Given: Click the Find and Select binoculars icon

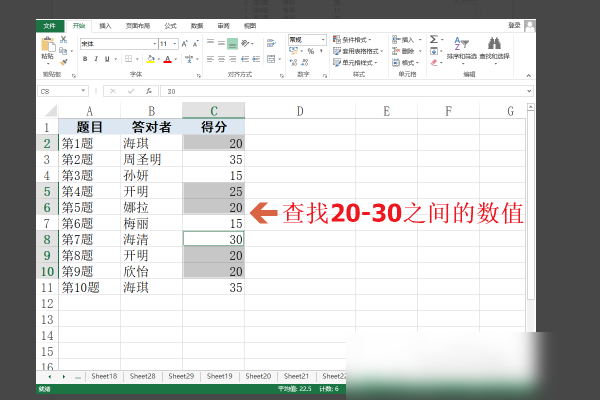Looking at the screenshot, I should [x=493, y=45].
